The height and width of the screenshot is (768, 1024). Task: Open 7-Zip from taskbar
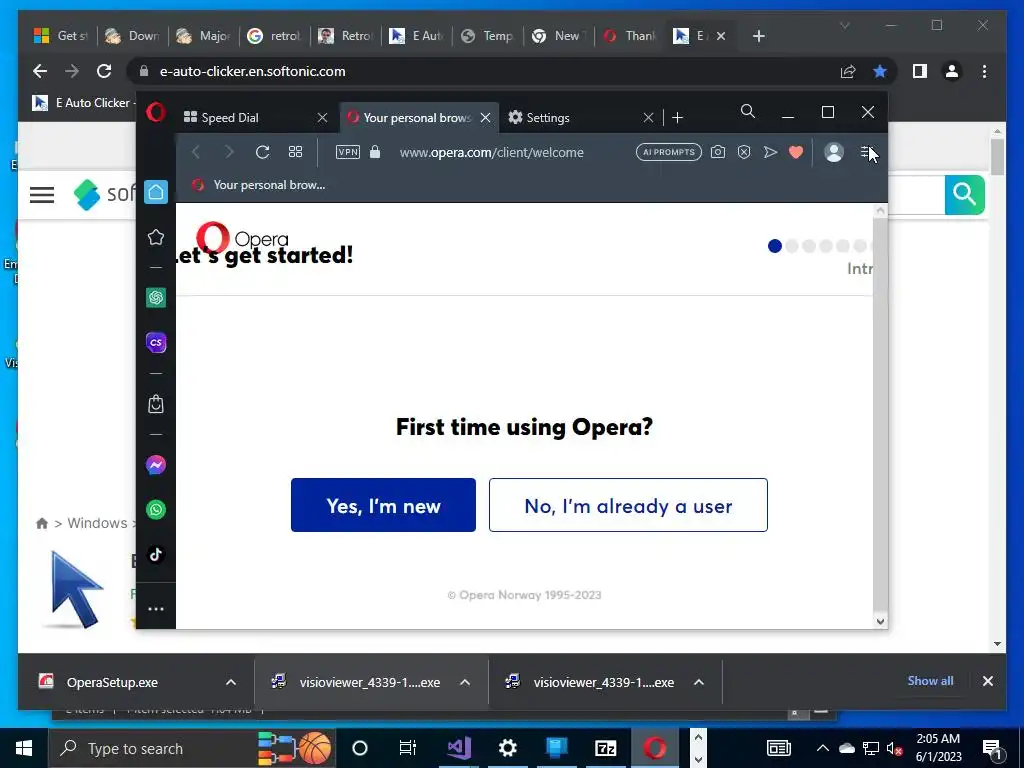[x=605, y=748]
